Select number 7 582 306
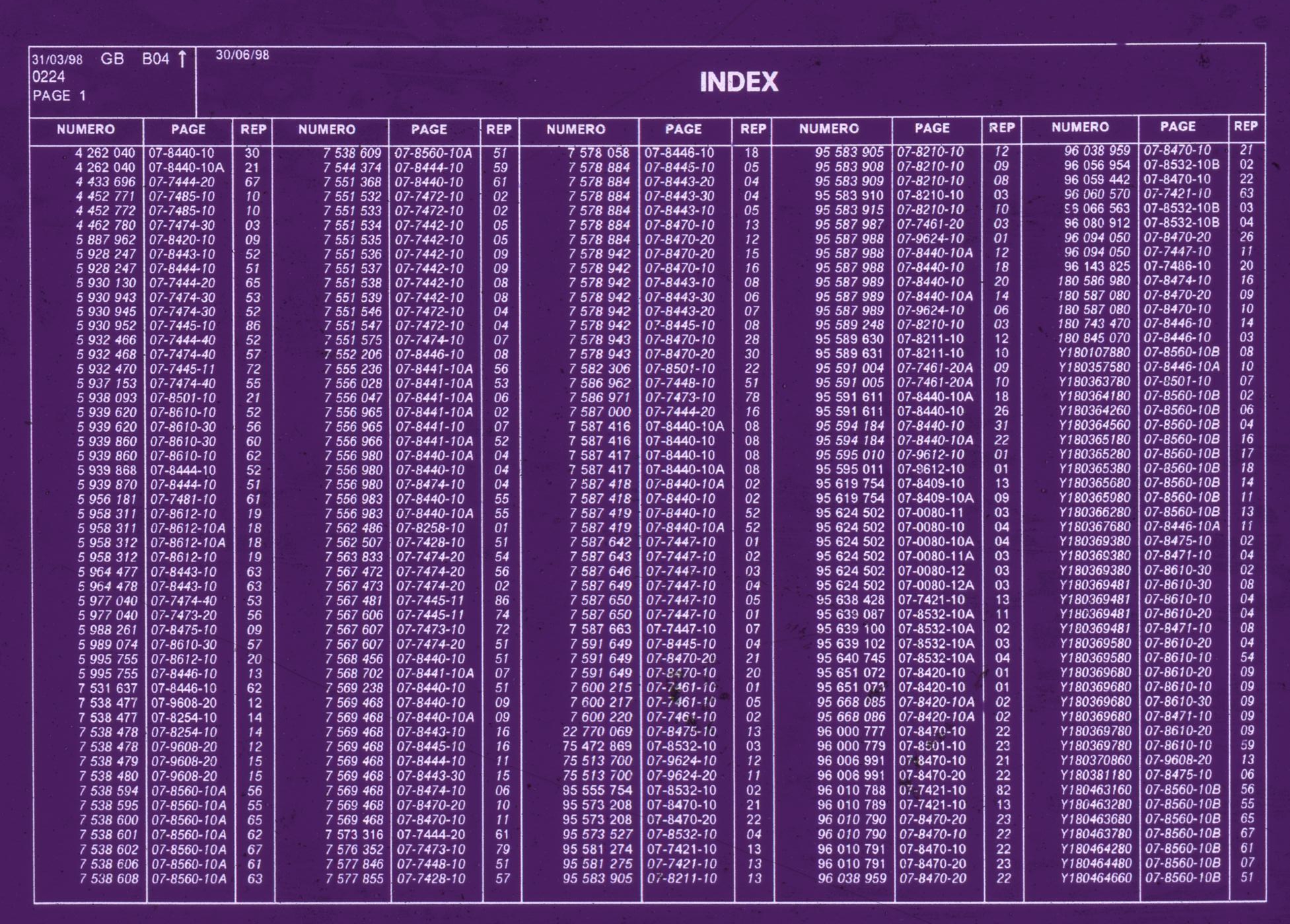 tap(600, 369)
